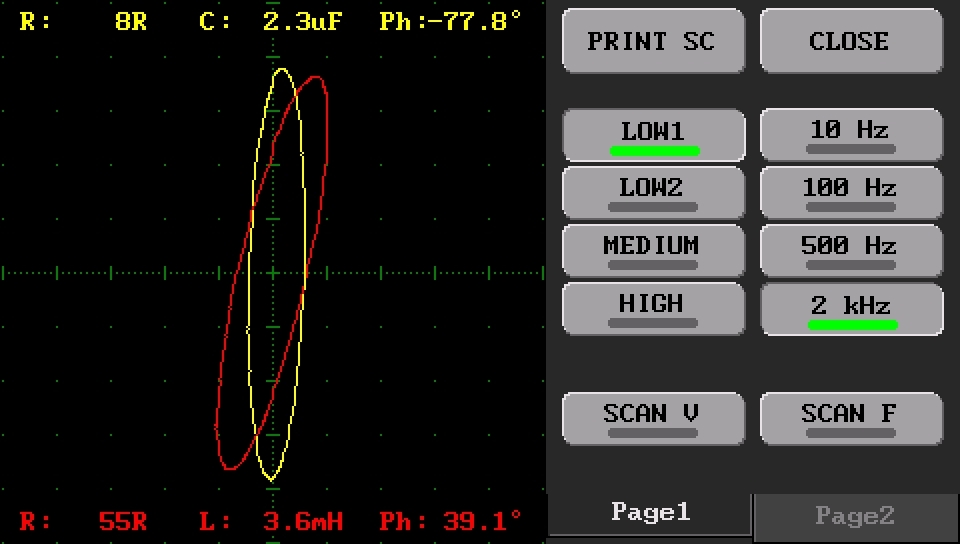
Task: Click the red 55R resistance reading
Action: coord(122,521)
